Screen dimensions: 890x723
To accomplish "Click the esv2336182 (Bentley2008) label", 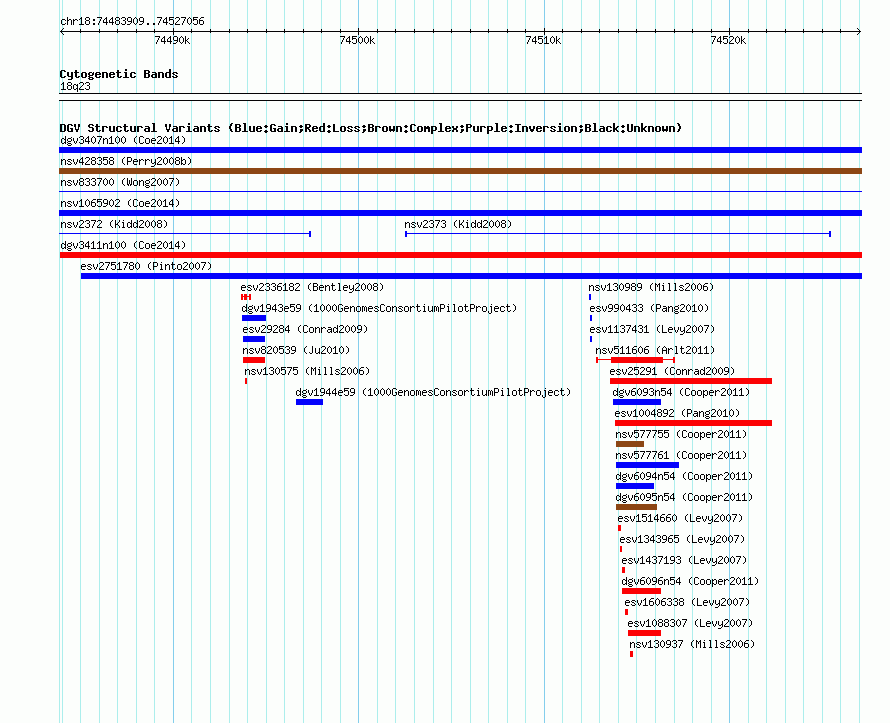I will (312, 287).
